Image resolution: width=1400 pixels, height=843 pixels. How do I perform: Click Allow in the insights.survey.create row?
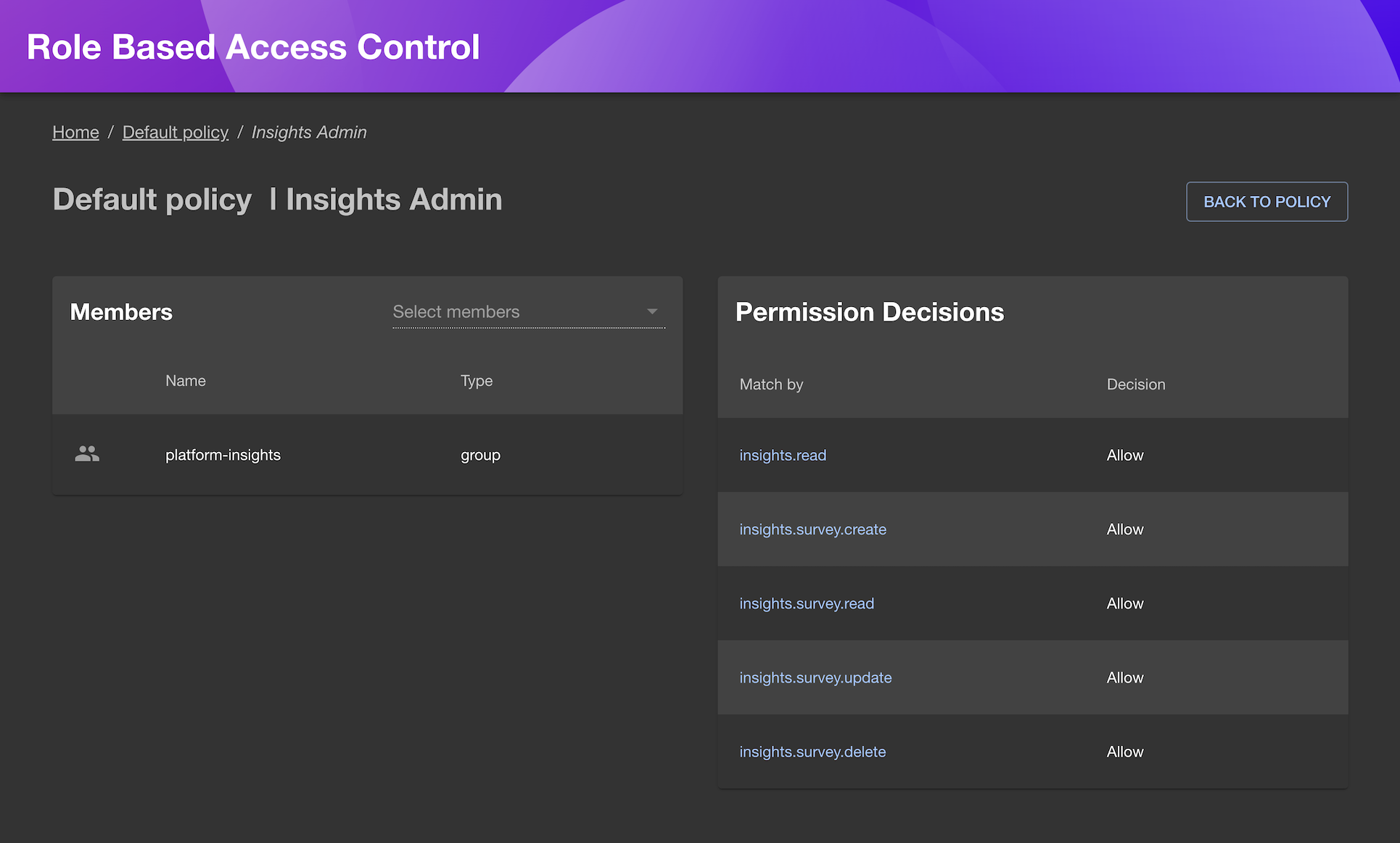tap(1125, 529)
